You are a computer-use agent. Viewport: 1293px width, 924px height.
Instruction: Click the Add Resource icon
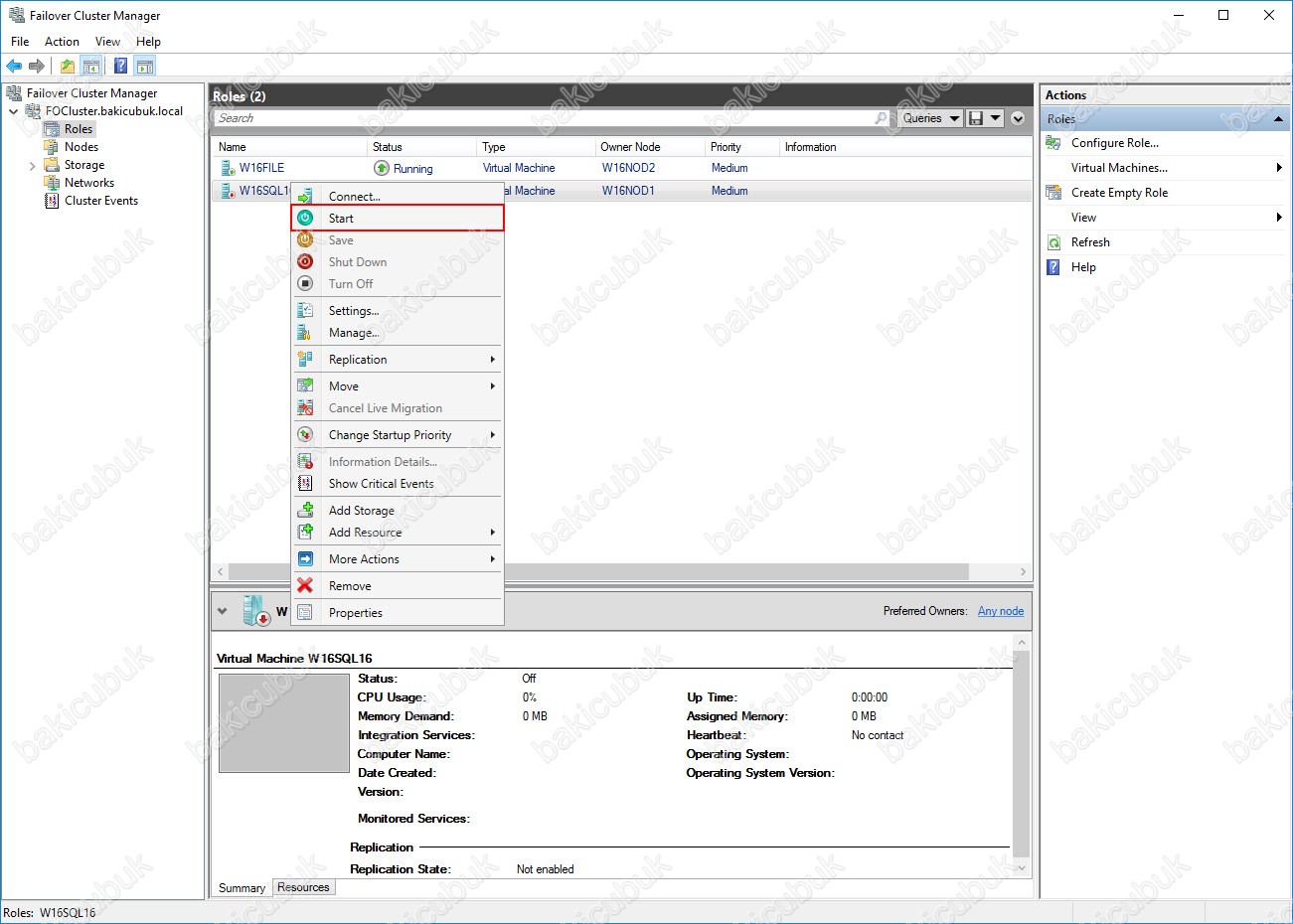(305, 532)
